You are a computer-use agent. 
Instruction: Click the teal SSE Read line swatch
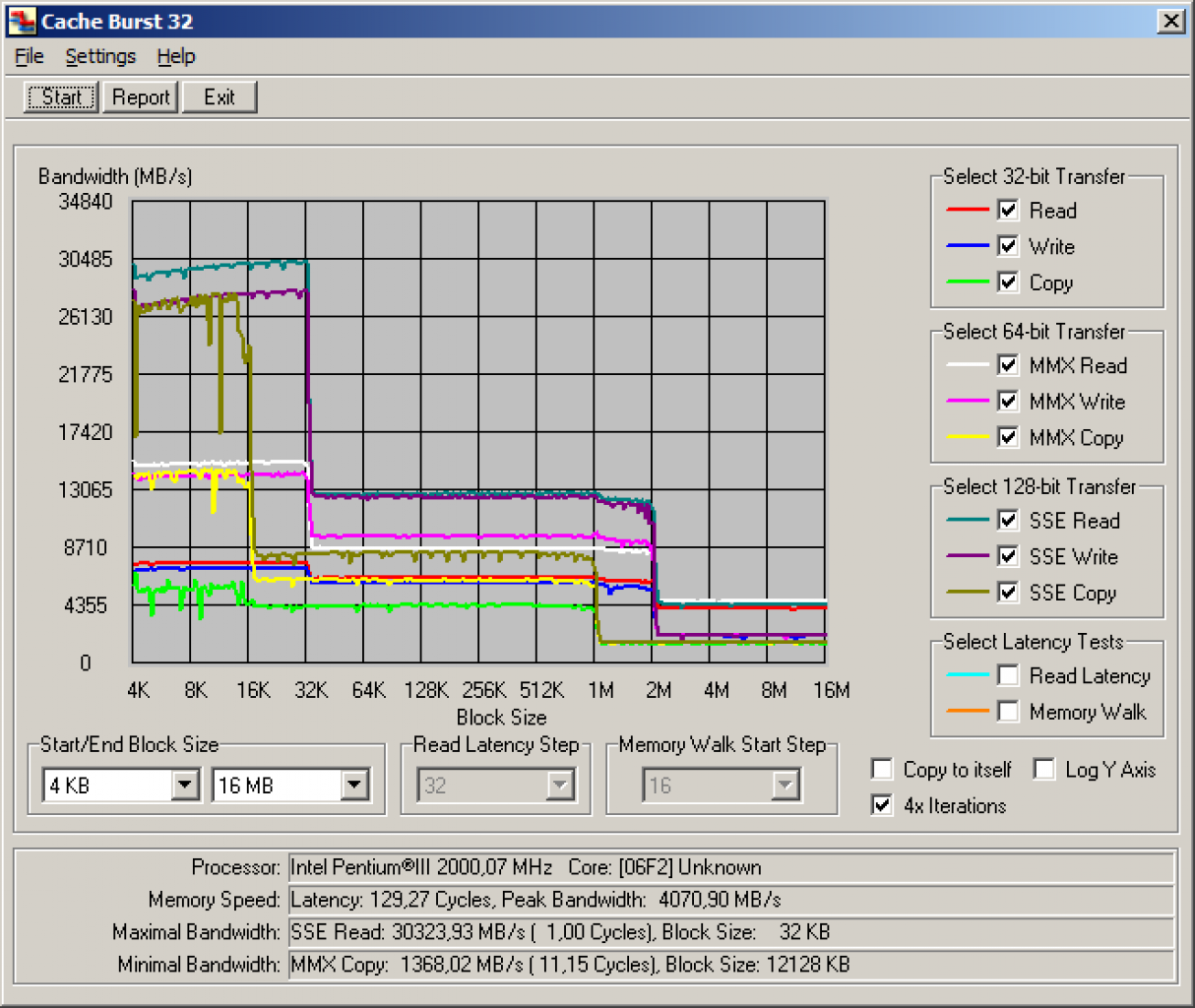967,520
